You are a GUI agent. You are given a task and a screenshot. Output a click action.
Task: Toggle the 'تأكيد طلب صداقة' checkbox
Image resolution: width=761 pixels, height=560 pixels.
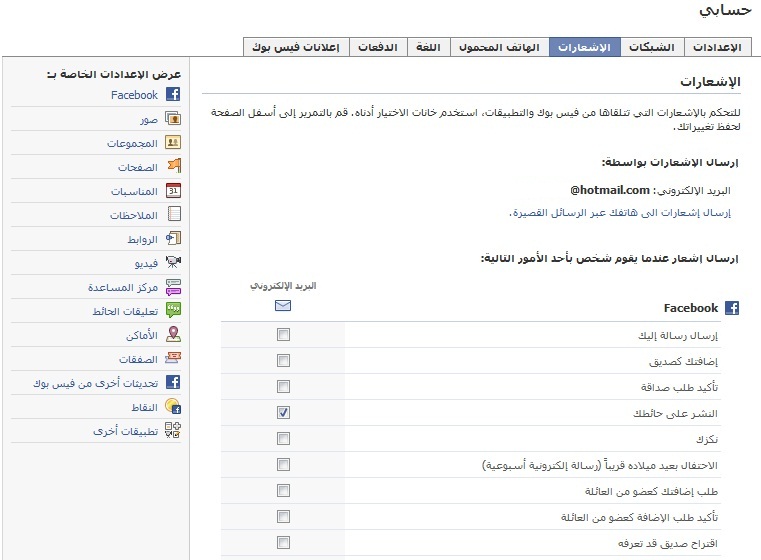[284, 387]
